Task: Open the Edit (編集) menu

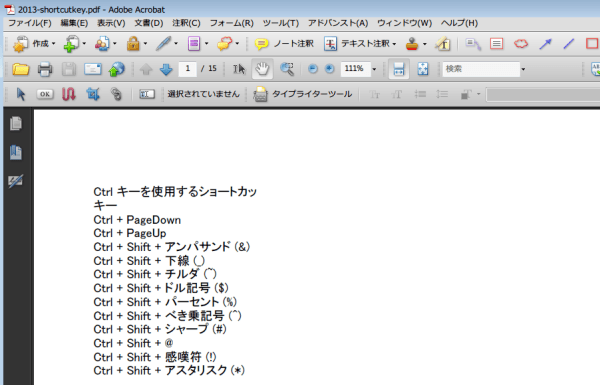Action: (74, 23)
